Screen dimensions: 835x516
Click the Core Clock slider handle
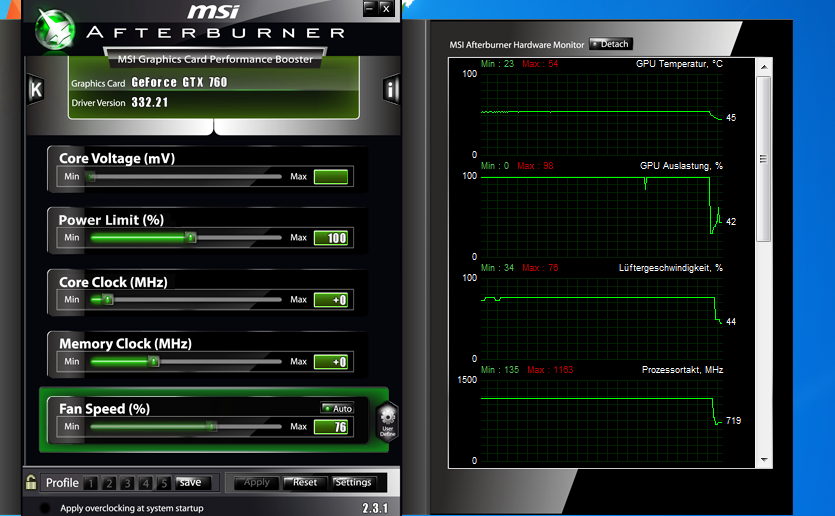(107, 299)
